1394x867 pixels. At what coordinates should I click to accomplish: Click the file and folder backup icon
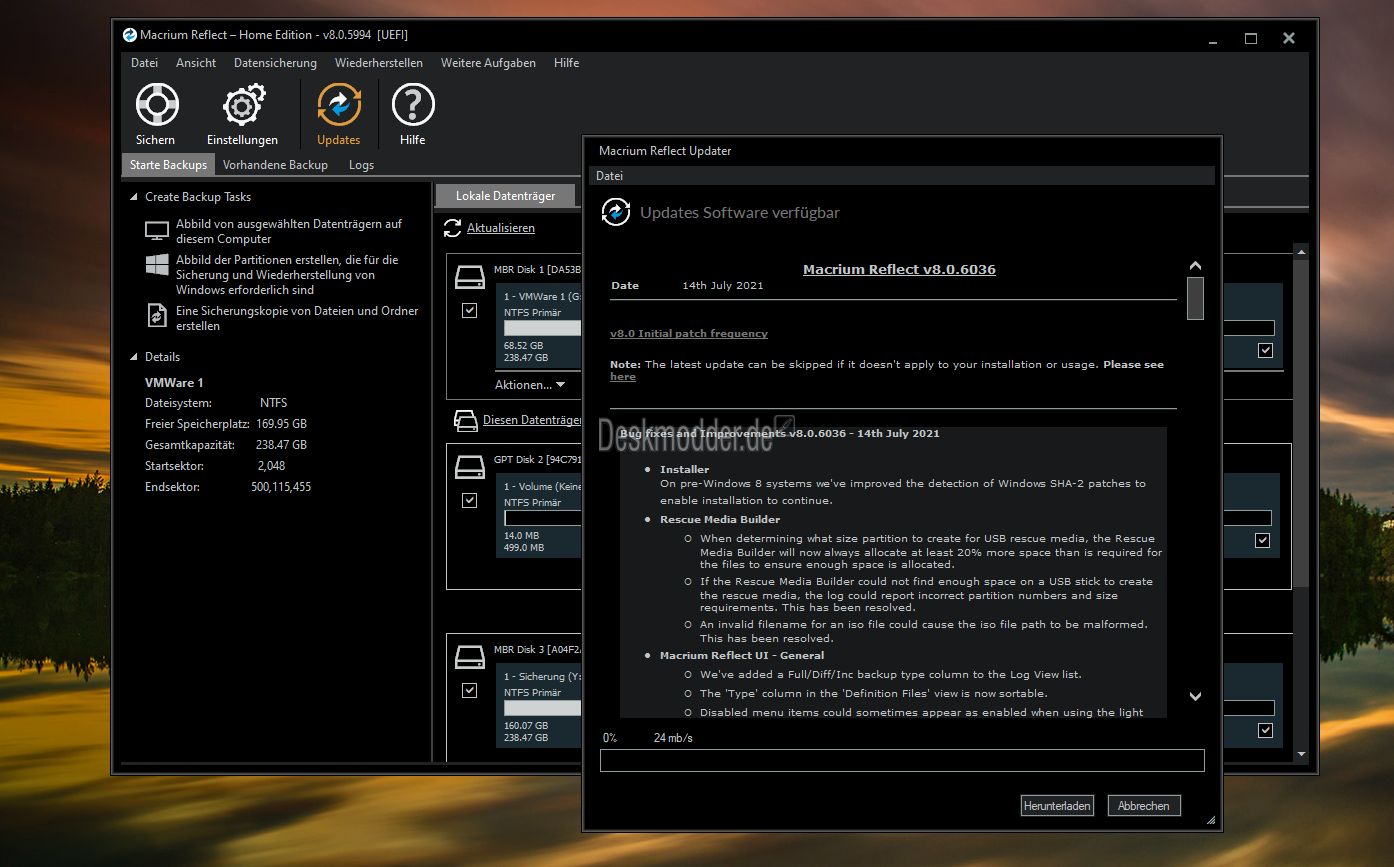pyautogui.click(x=157, y=316)
